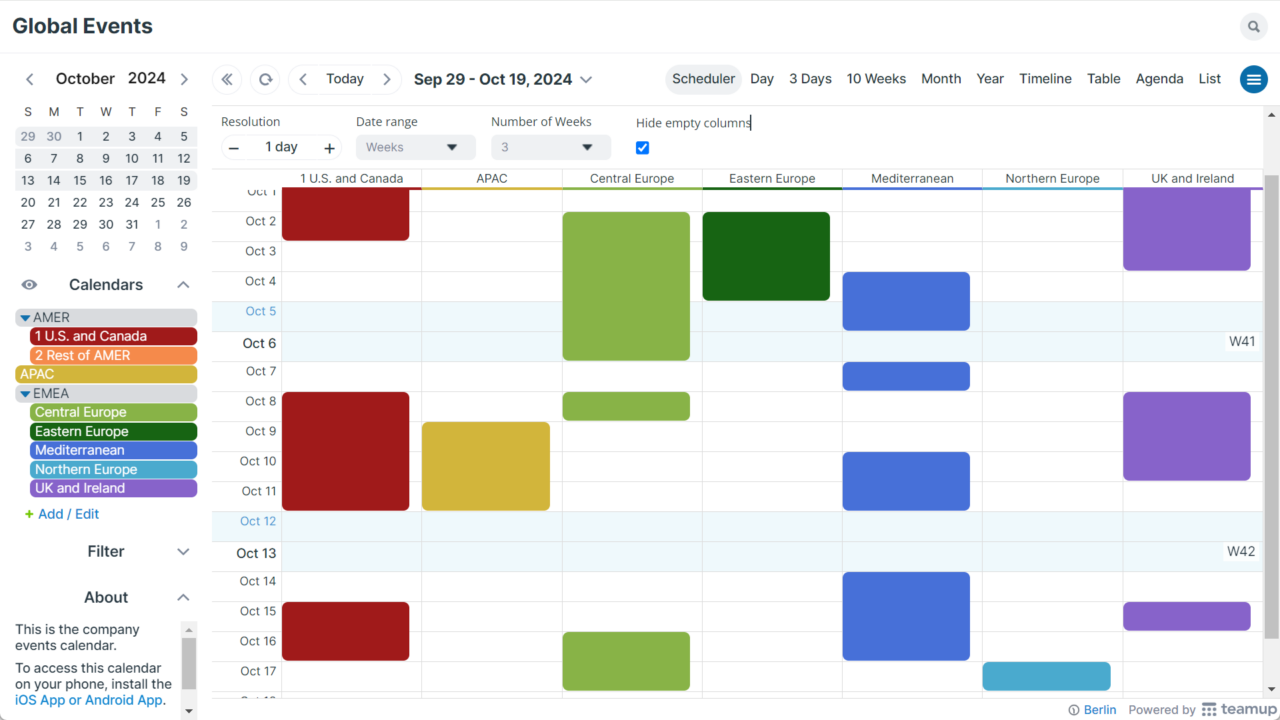Decrease resolution with the minus icon
This screenshot has height=720, width=1280.
point(234,147)
